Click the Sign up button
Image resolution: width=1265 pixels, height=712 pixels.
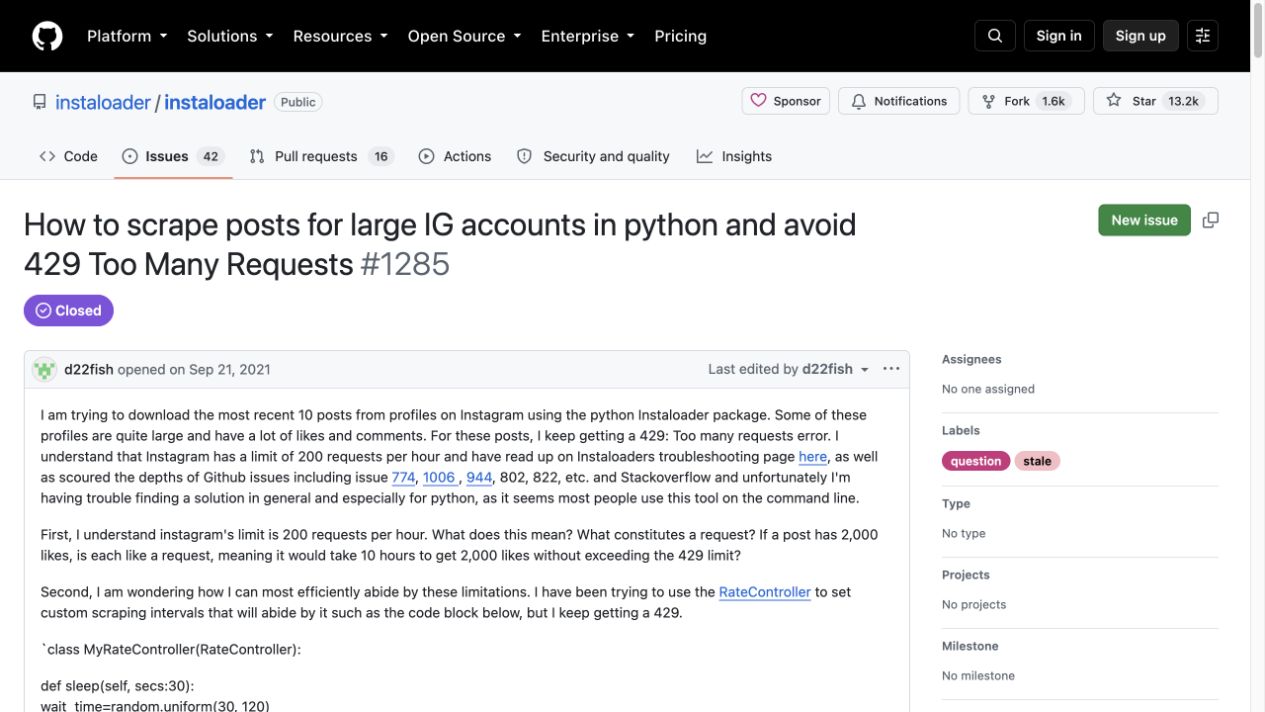pyautogui.click(x=1141, y=36)
